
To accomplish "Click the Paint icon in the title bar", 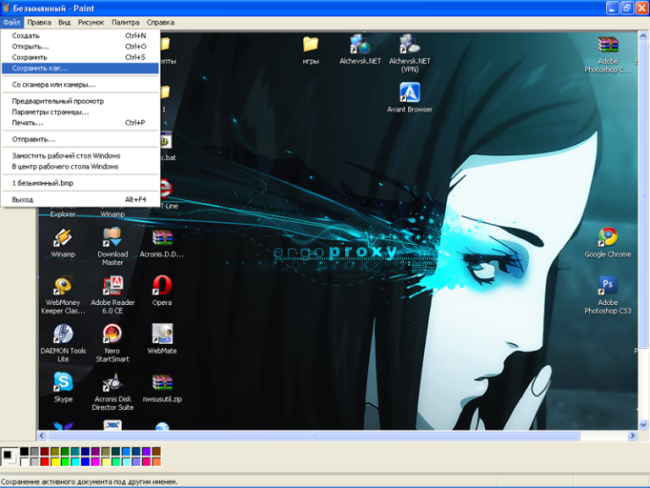I will (x=6, y=8).
